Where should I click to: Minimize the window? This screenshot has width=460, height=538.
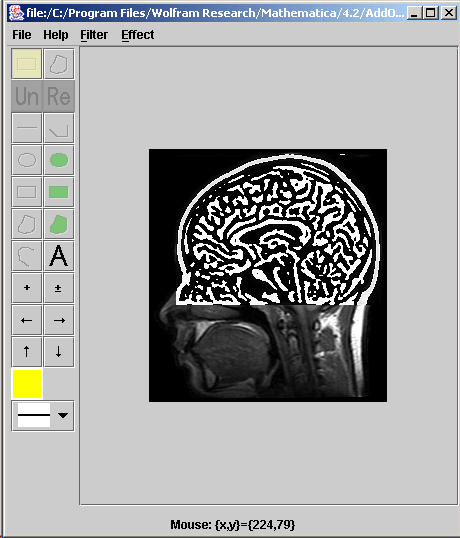tap(414, 13)
